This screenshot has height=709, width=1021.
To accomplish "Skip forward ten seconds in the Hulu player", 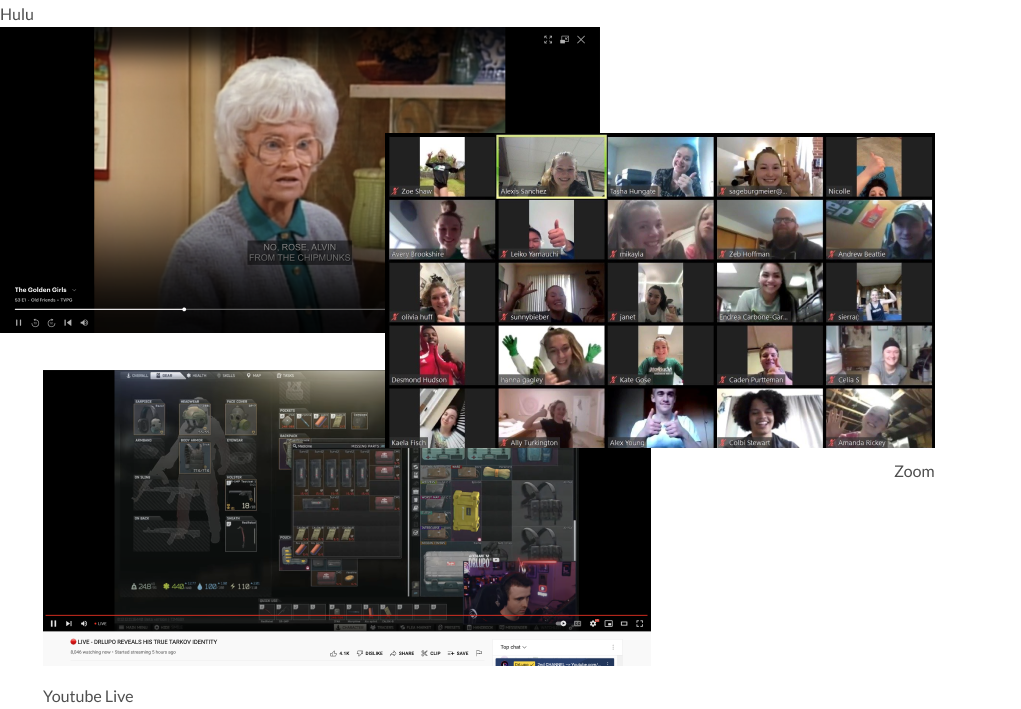I will click(x=51, y=323).
